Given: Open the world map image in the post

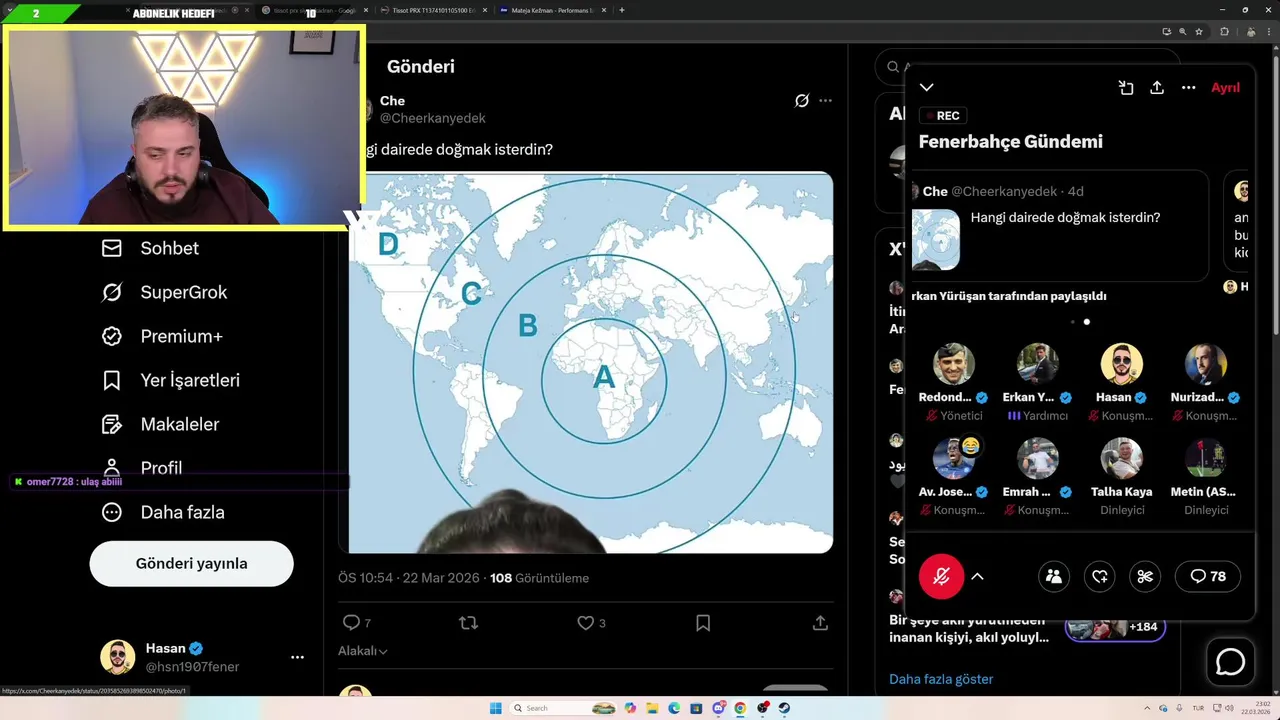Looking at the screenshot, I should (590, 362).
